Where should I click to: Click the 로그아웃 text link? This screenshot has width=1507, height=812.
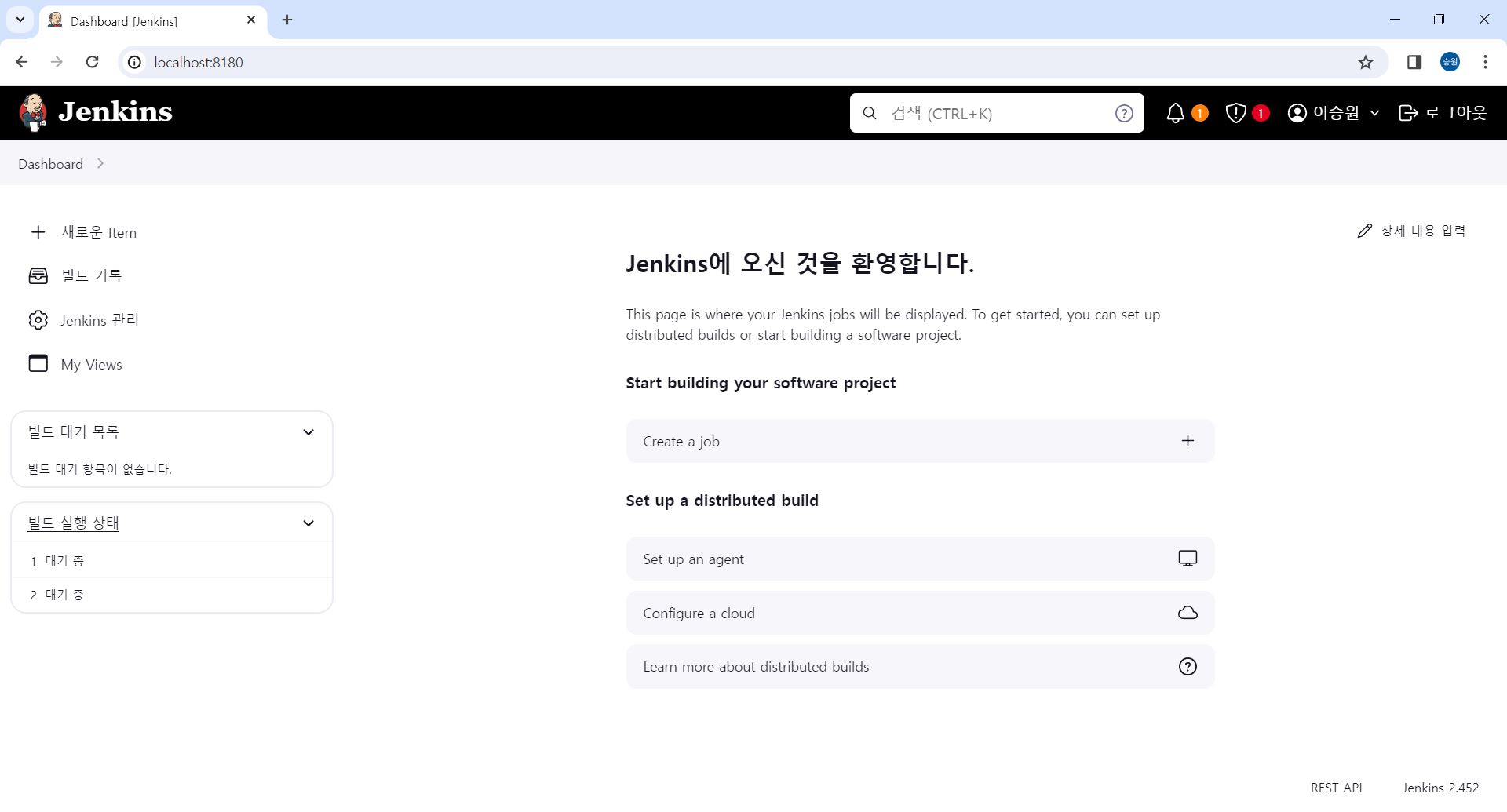(x=1456, y=113)
